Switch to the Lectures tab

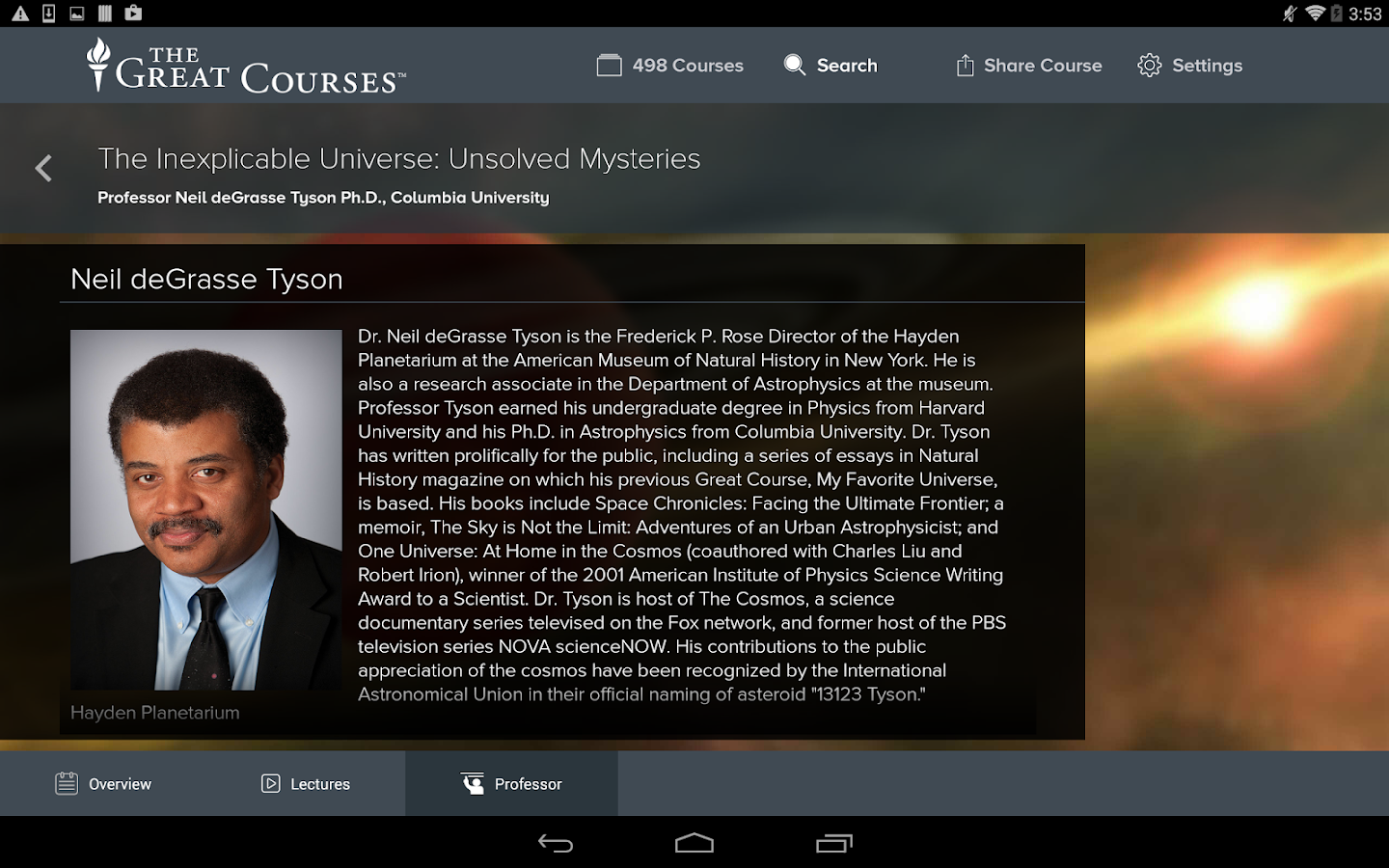coord(306,783)
